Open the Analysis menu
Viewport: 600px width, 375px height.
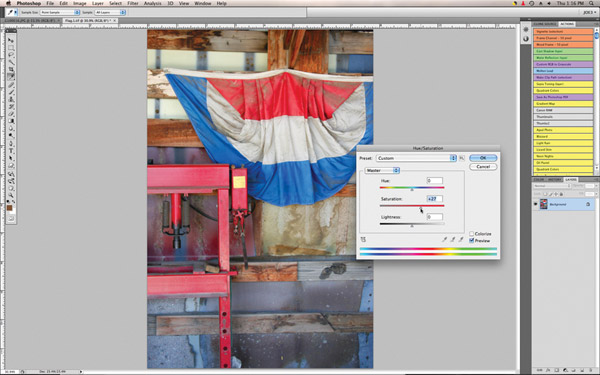(x=152, y=3)
